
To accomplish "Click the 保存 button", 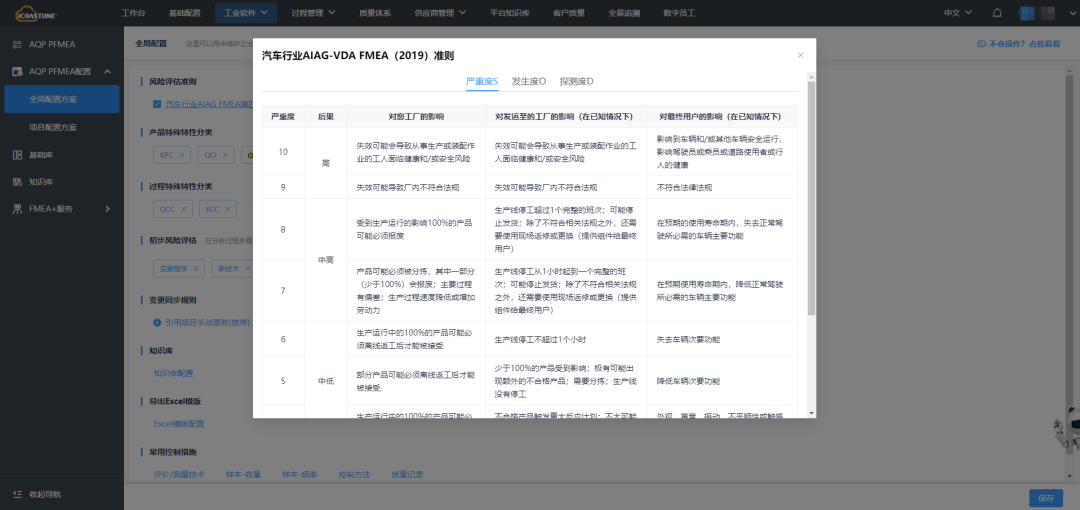I will coord(1046,498).
